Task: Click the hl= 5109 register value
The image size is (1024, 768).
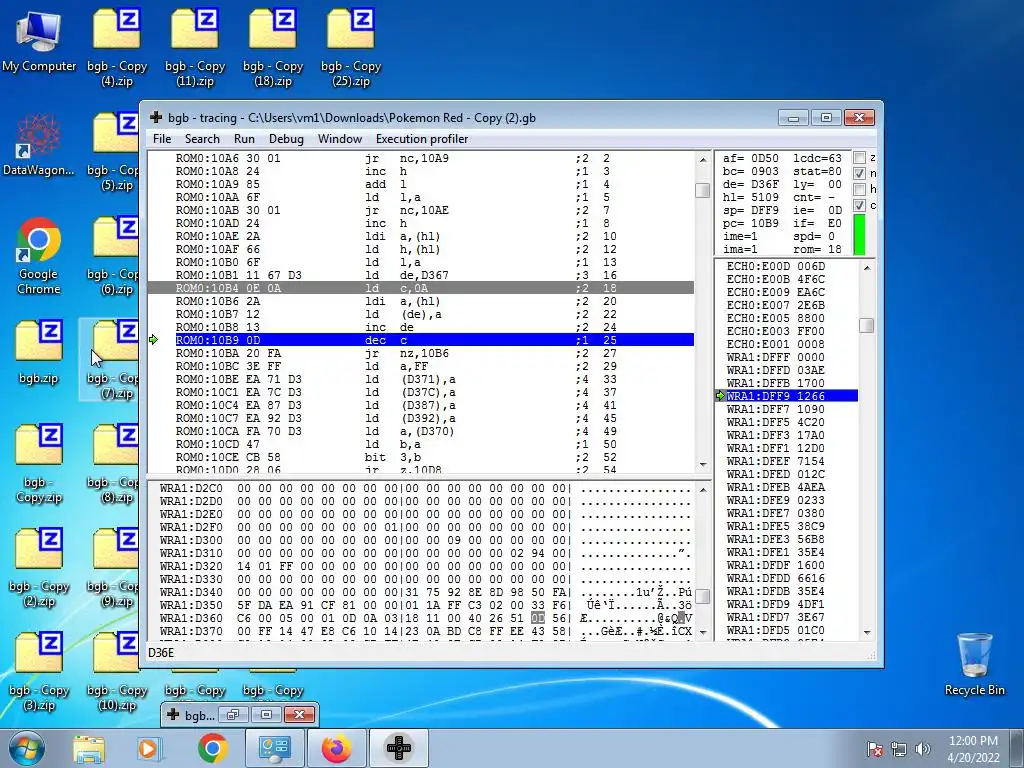Action: click(x=750, y=197)
